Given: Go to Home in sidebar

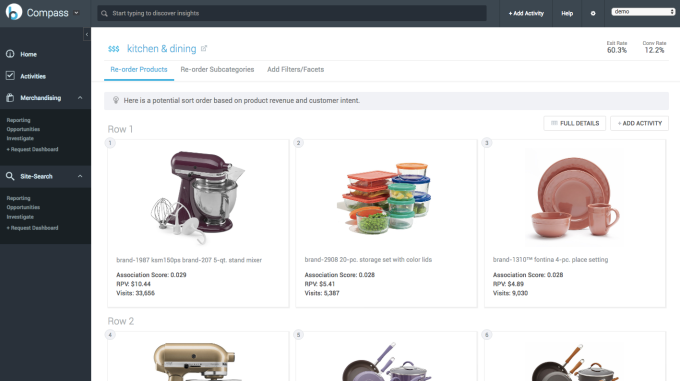Looking at the screenshot, I should (x=28, y=54).
